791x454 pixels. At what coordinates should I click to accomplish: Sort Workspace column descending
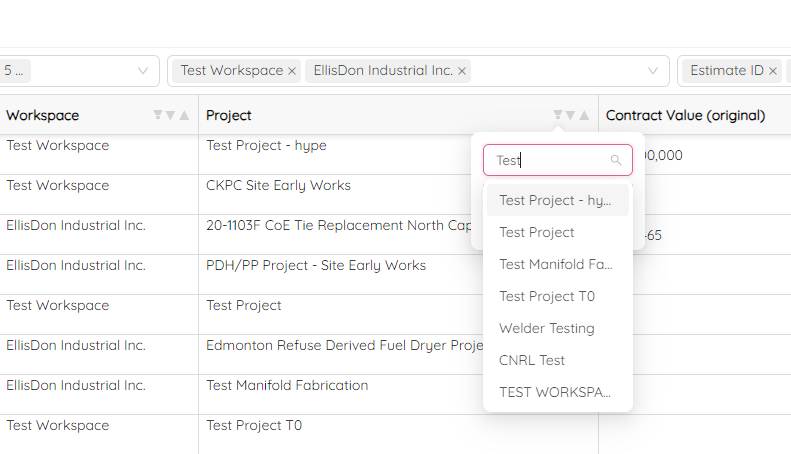click(x=171, y=116)
